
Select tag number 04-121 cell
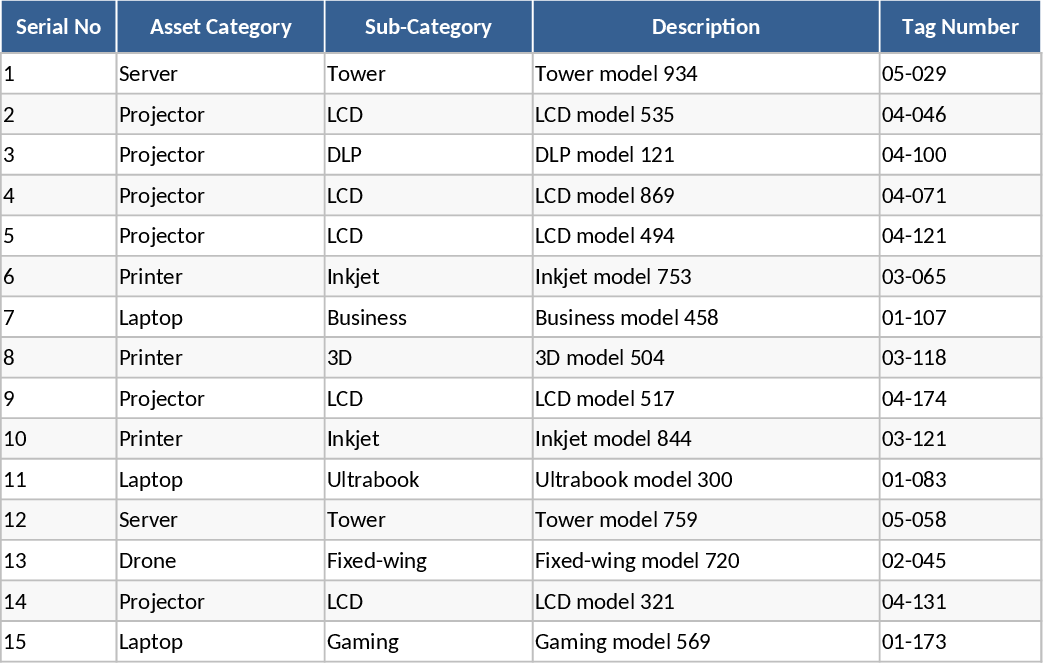pos(914,236)
